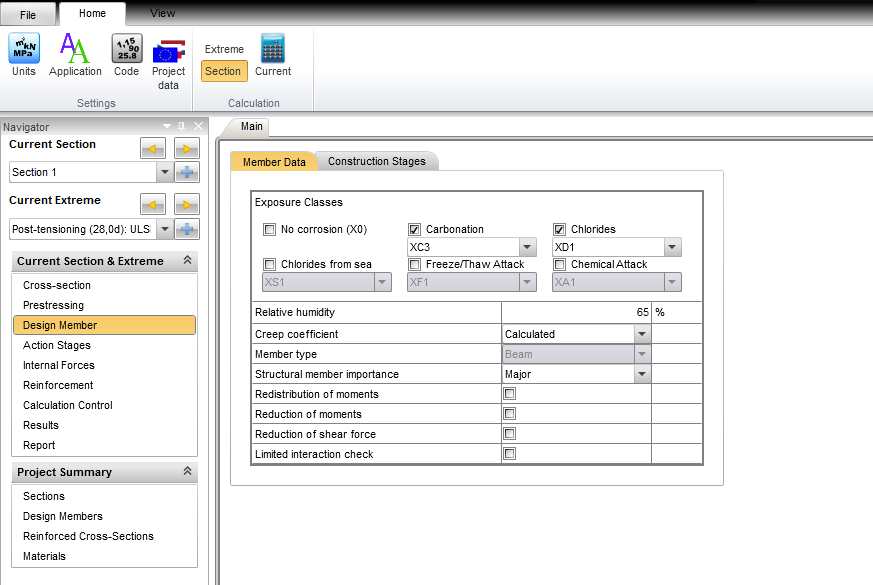Select the Extreme Section calculation button
The height and width of the screenshot is (585, 873).
223,70
